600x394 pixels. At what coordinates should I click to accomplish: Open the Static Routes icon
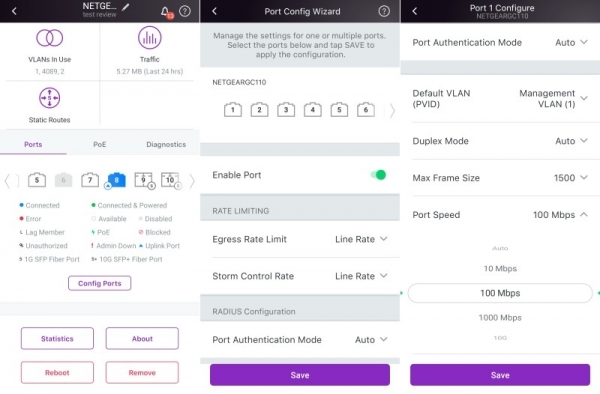click(49, 98)
